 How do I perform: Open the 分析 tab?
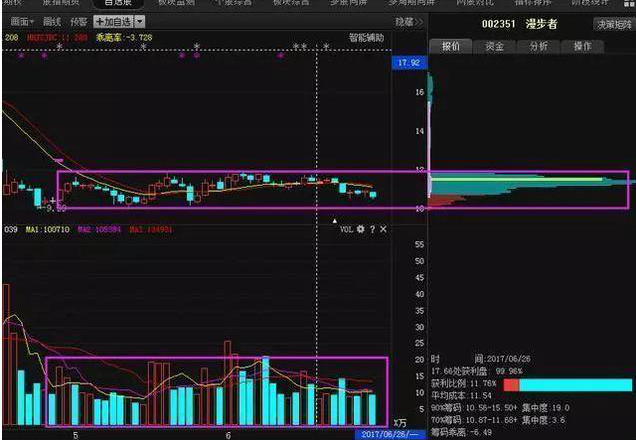pyautogui.click(x=538, y=46)
